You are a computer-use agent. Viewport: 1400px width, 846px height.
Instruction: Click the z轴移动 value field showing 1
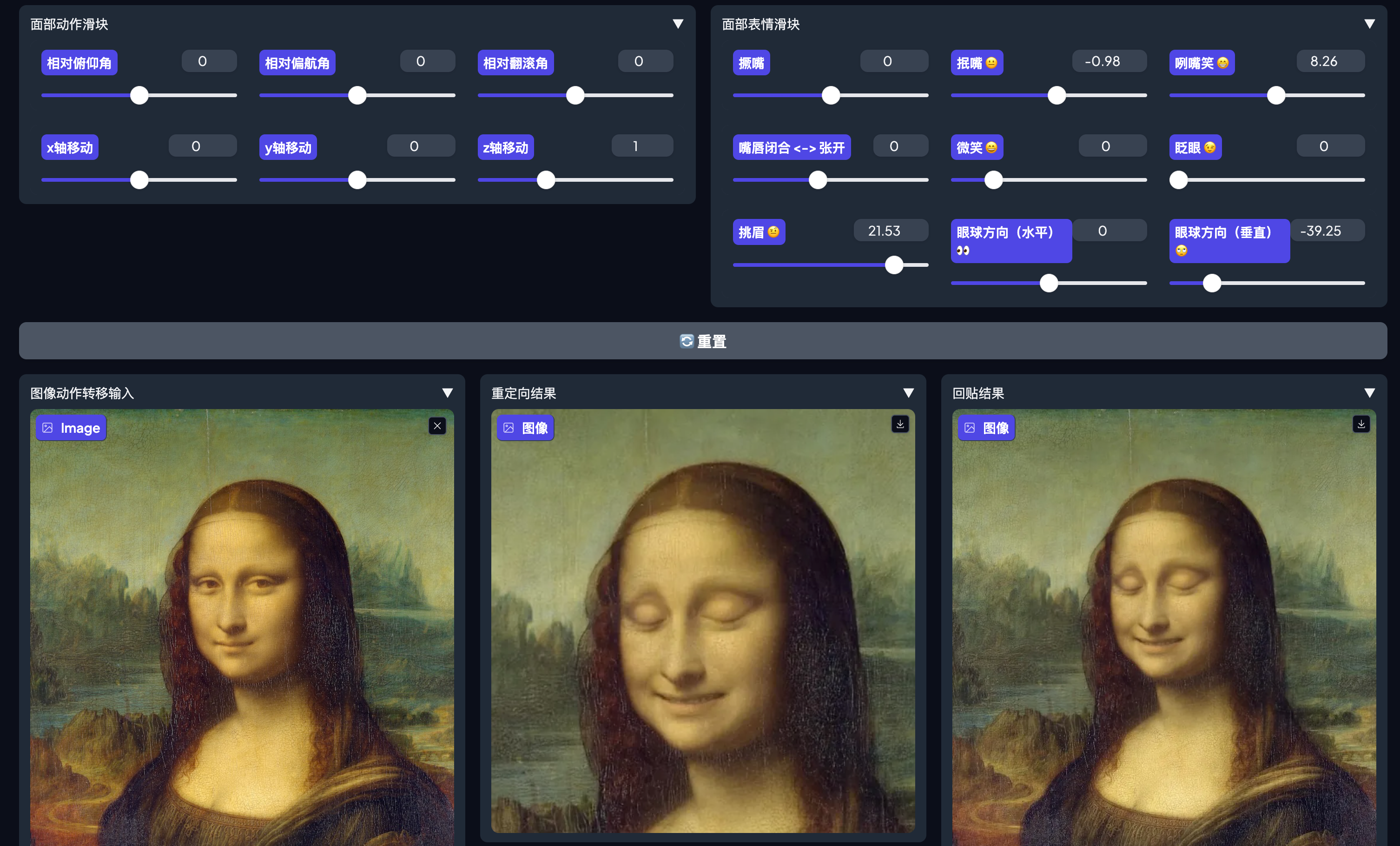pyautogui.click(x=642, y=146)
